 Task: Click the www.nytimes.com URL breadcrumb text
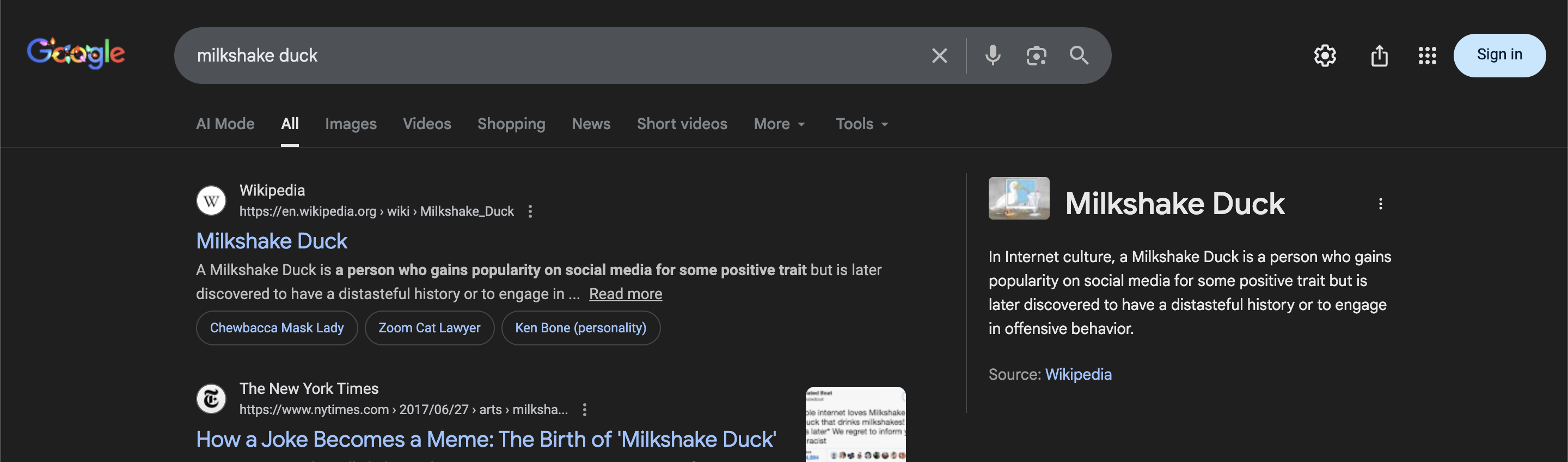click(x=403, y=410)
